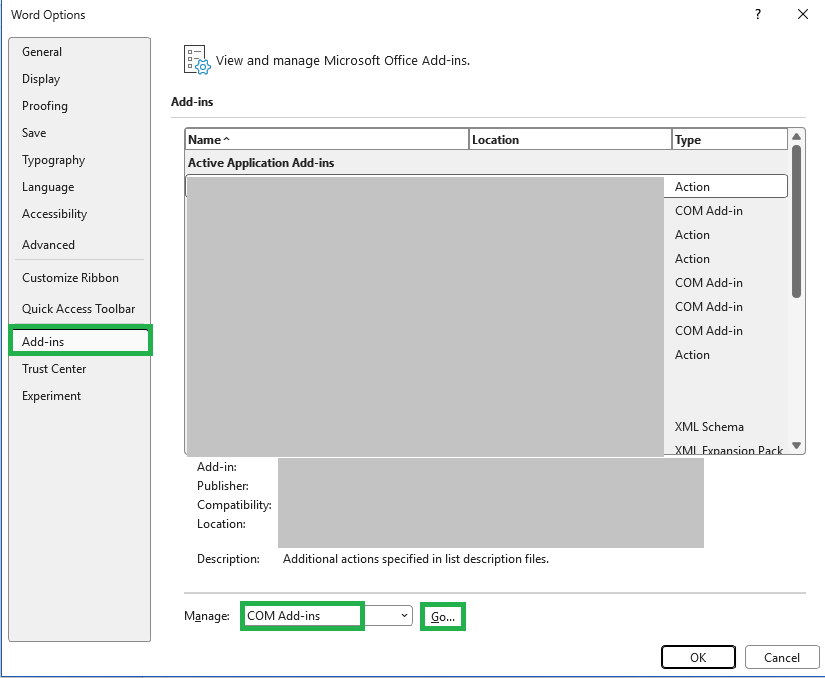Confirm with the OK button

(698, 657)
